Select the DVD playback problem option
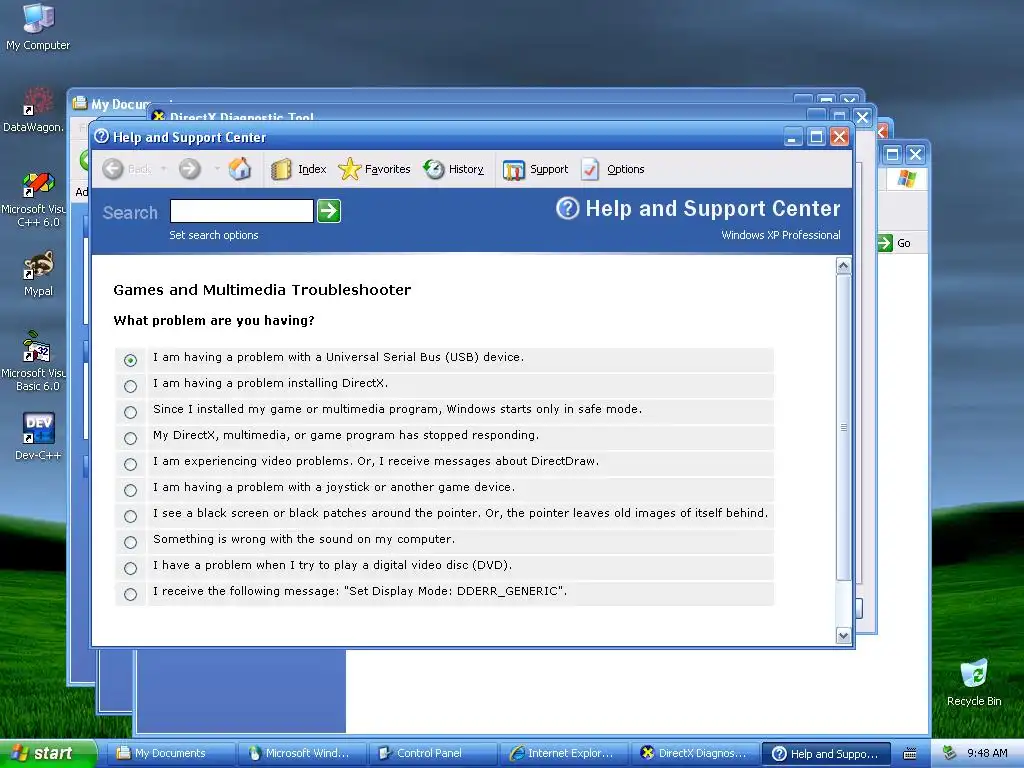This screenshot has width=1024, height=768. click(x=131, y=568)
